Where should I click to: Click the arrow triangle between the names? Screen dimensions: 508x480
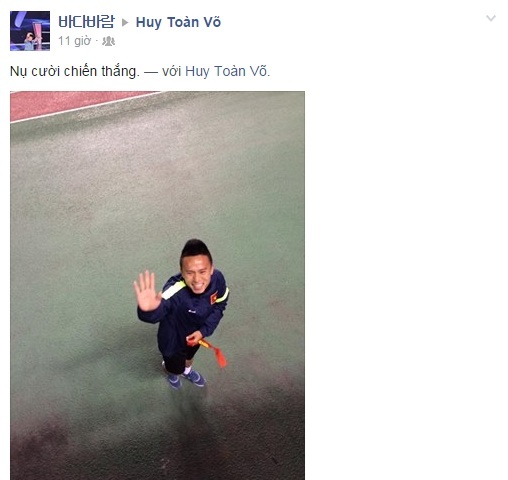pos(125,22)
